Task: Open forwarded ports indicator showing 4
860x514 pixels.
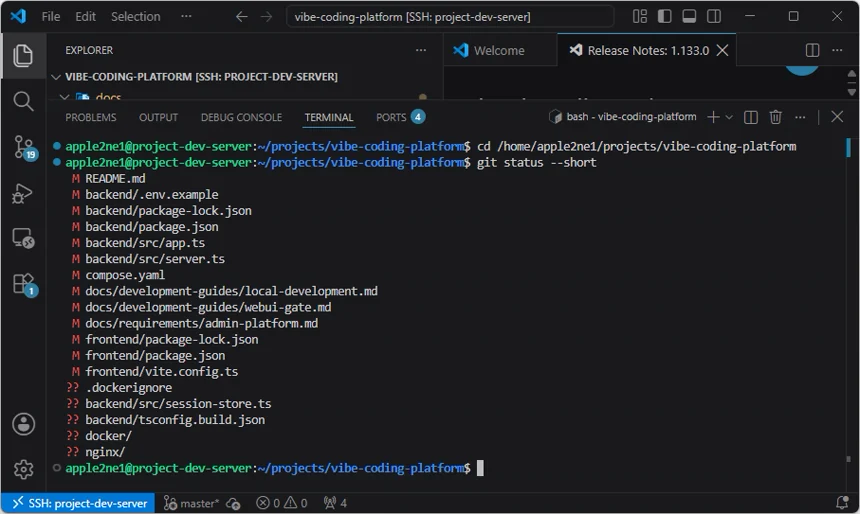Action: tap(335, 503)
